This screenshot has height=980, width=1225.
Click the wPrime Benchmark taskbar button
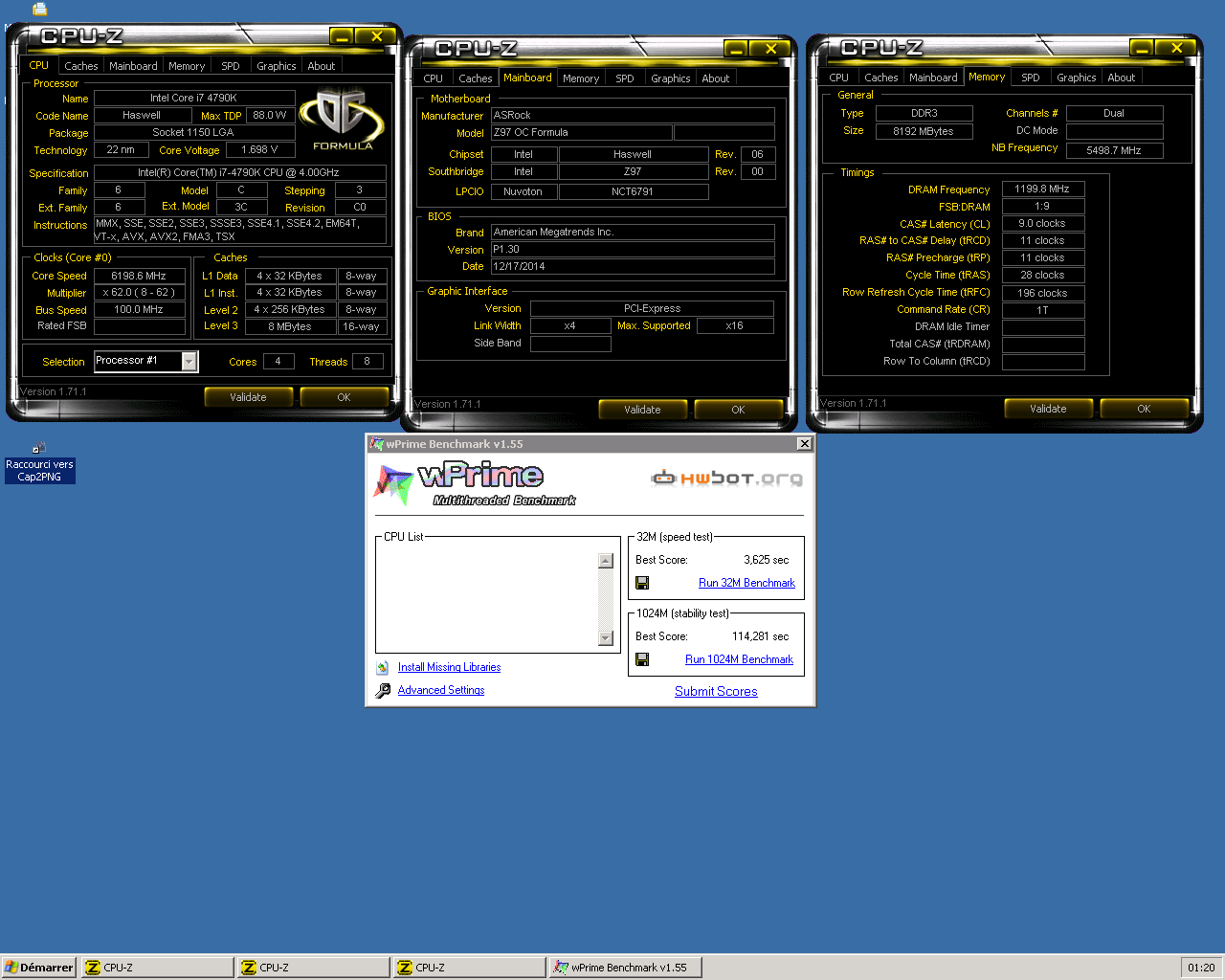tap(626, 968)
